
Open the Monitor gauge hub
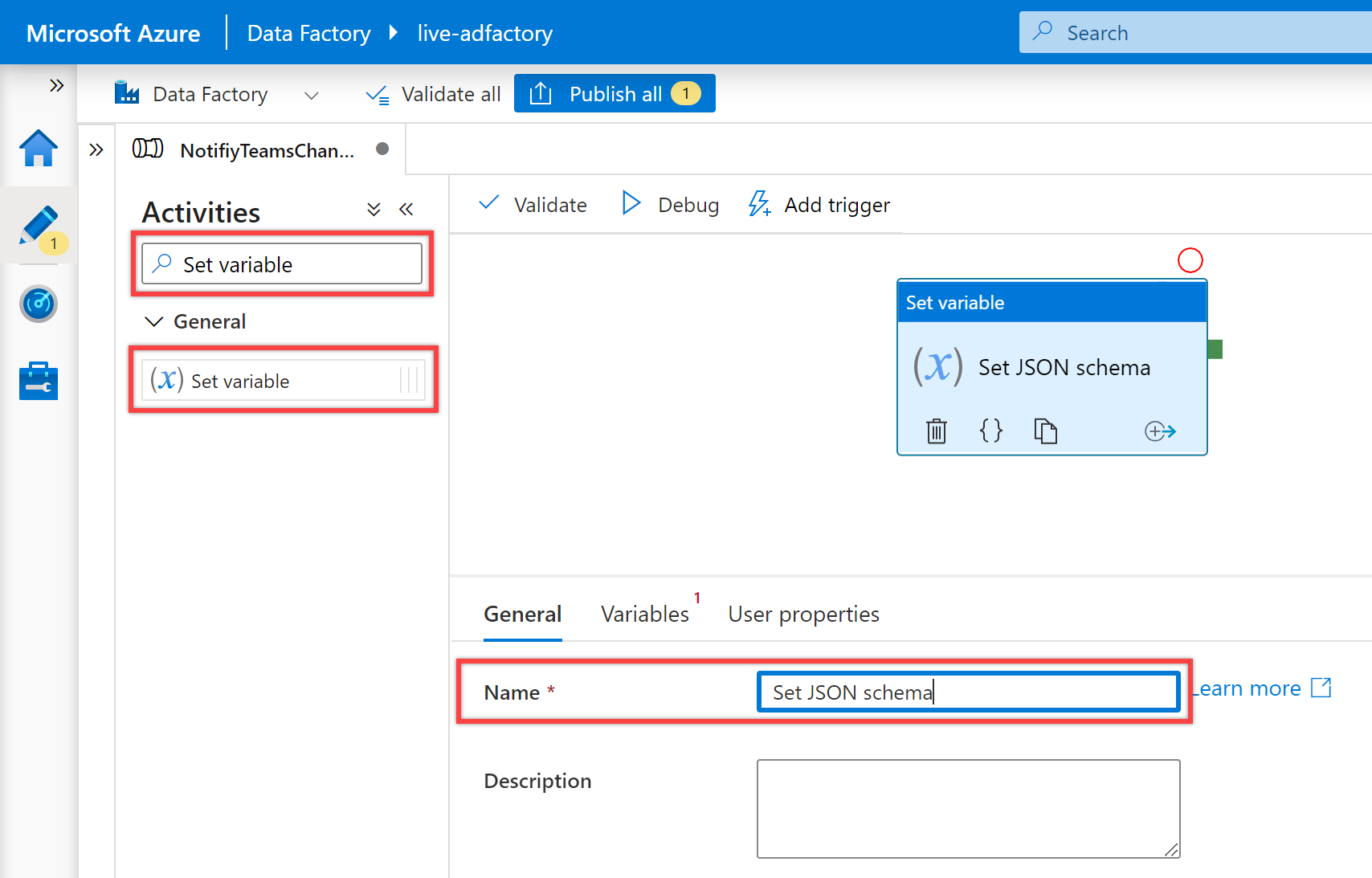[x=39, y=304]
